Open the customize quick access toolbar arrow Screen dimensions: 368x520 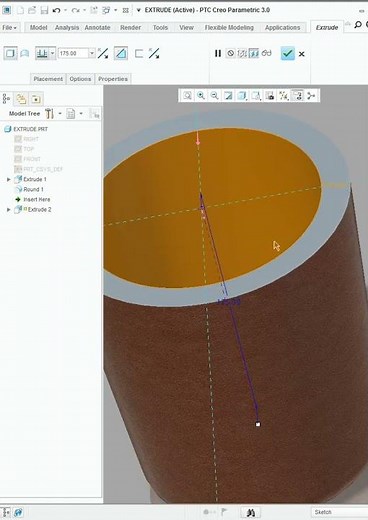pyautogui.click(x=138, y=10)
